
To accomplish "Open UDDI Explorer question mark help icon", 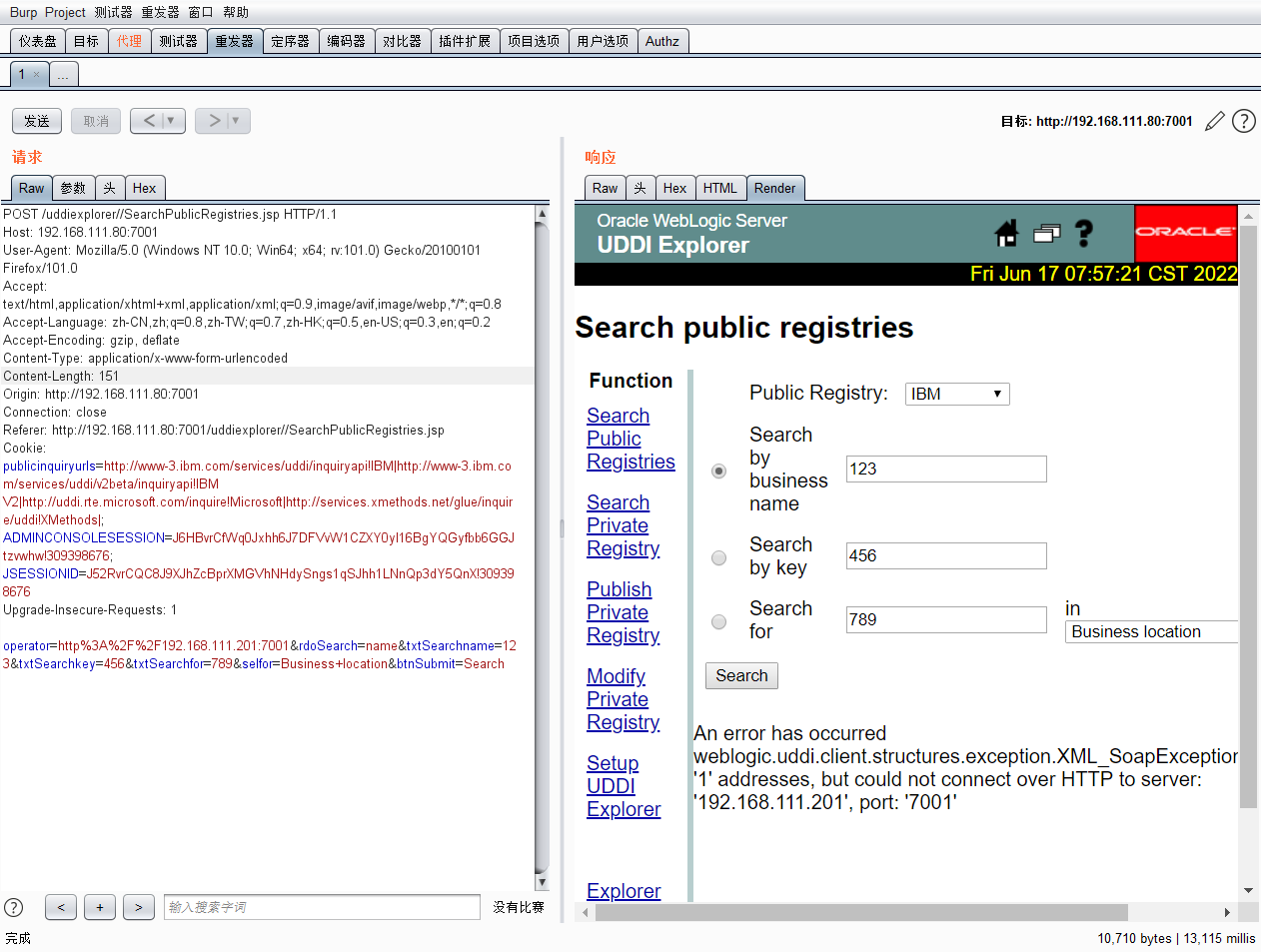I will (x=1083, y=234).
